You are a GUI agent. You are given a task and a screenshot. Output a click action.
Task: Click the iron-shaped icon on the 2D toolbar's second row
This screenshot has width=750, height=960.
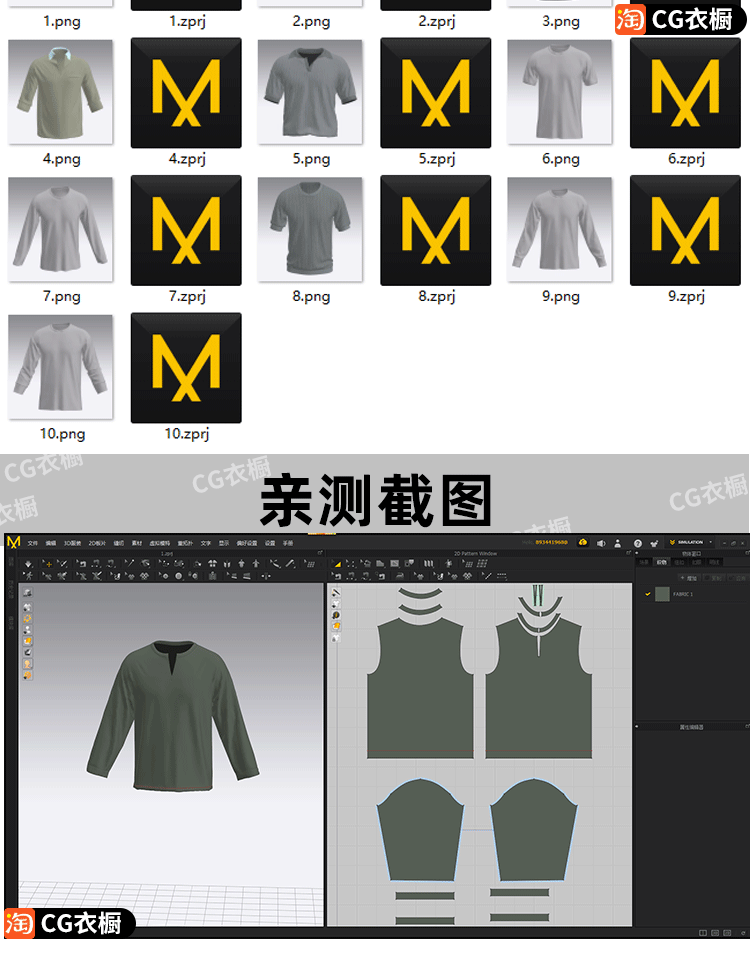(x=399, y=576)
